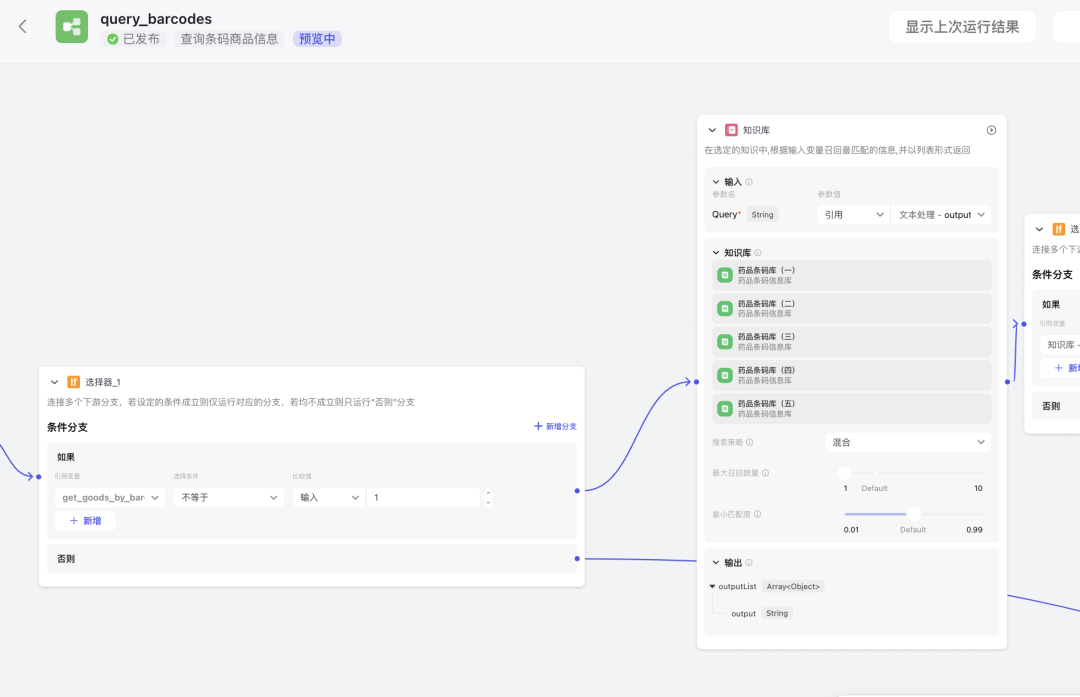
Task: Collapse the 输出 section
Action: 716,563
